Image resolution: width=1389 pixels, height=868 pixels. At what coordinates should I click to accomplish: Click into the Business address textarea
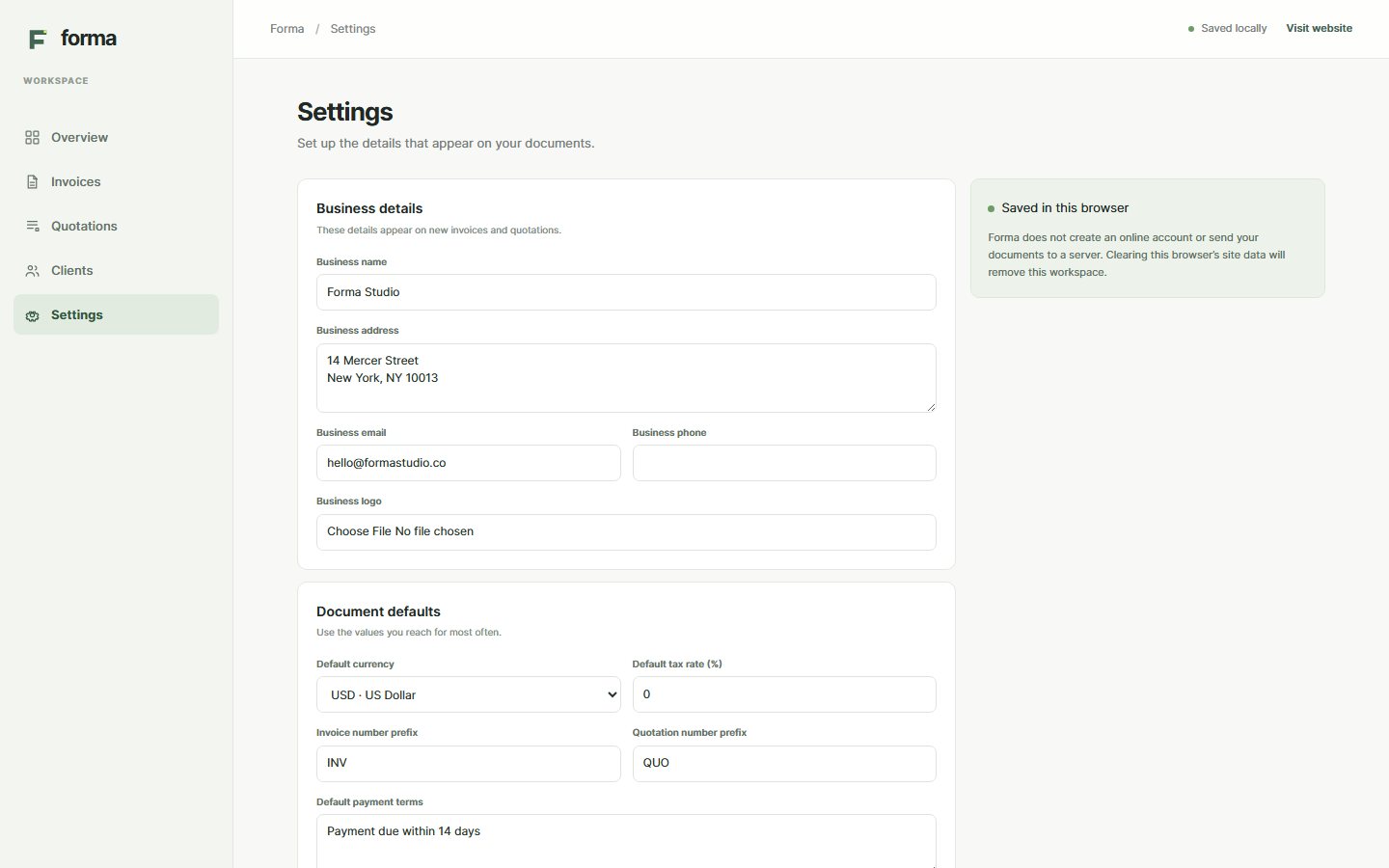click(x=626, y=378)
